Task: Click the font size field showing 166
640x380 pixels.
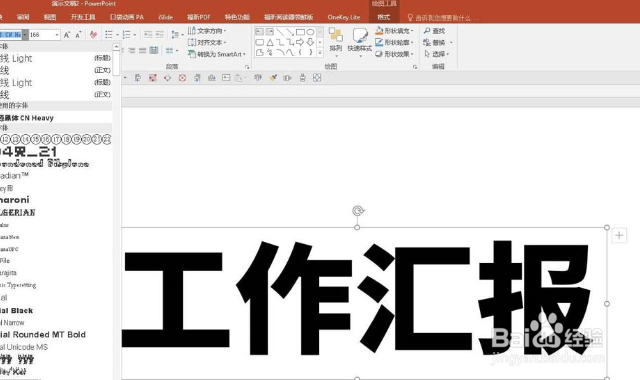Action: [41, 35]
